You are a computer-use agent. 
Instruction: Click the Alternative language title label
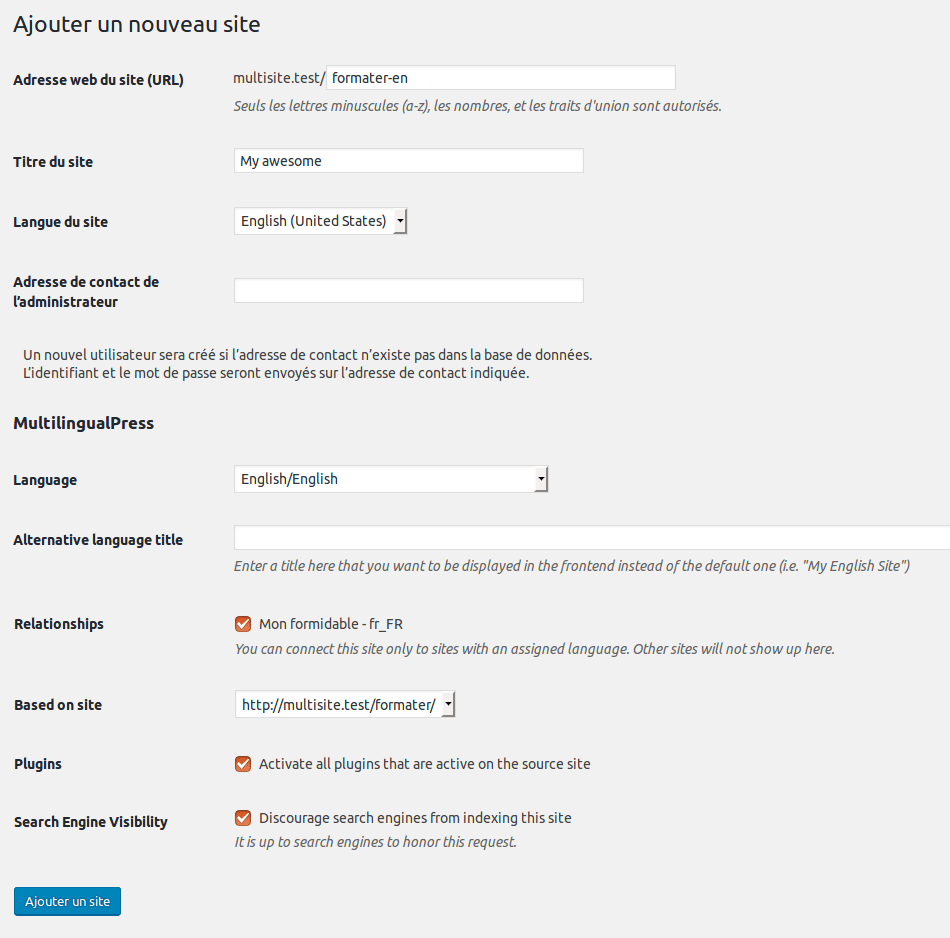tap(98, 540)
